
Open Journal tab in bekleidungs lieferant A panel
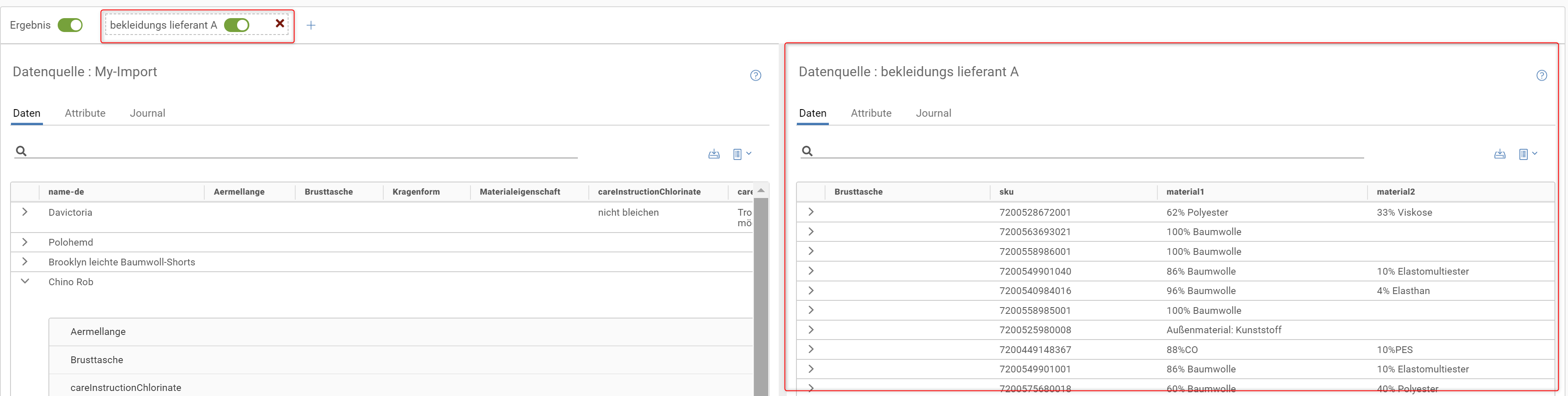(933, 113)
